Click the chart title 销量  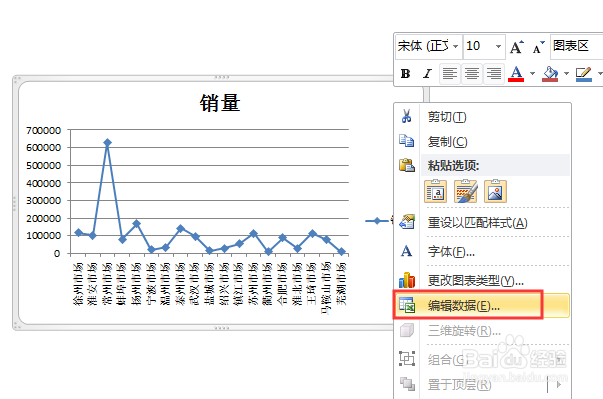220,103
